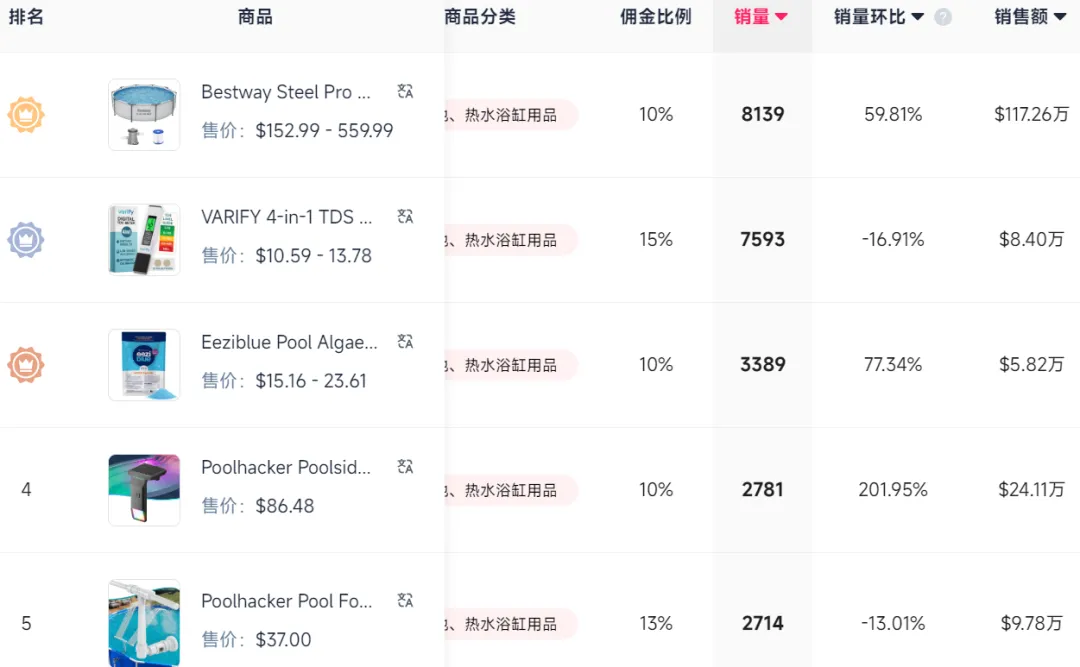Sort by 销售额 column arrow
The width and height of the screenshot is (1080, 667).
1060,17
